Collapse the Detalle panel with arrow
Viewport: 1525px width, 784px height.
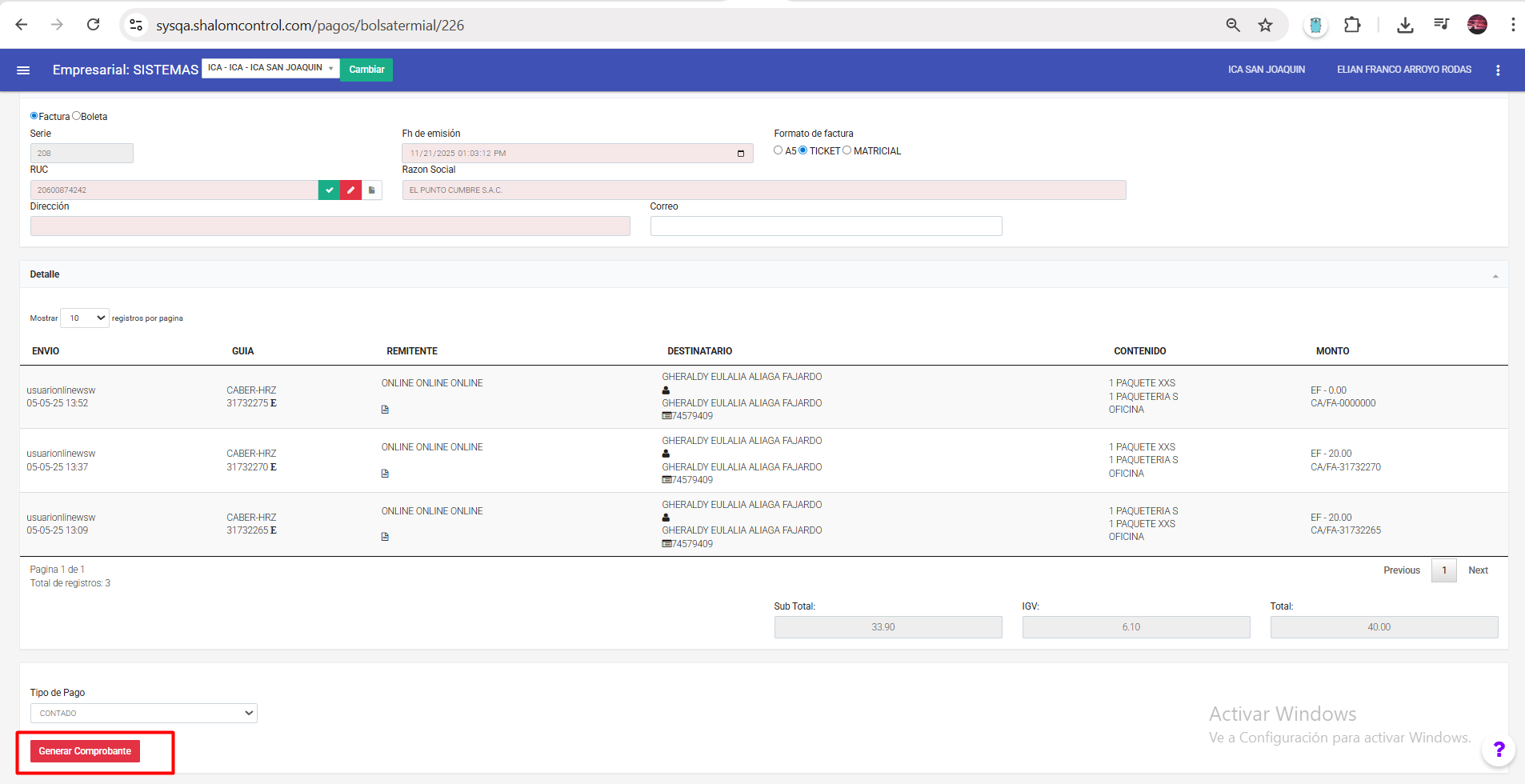coord(1495,276)
